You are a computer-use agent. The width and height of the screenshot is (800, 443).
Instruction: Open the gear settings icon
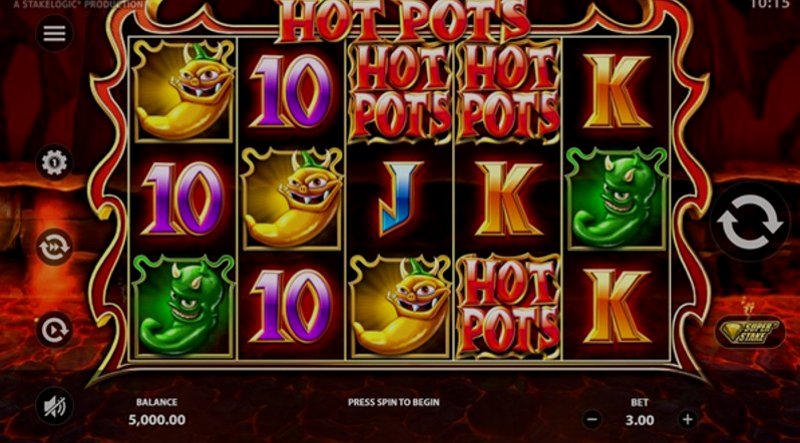click(54, 163)
